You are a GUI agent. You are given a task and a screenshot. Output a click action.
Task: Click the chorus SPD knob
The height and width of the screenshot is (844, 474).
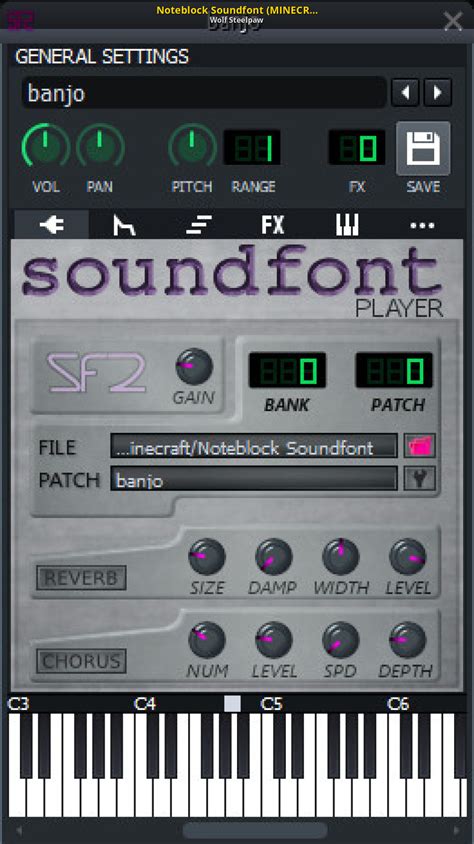tap(341, 640)
